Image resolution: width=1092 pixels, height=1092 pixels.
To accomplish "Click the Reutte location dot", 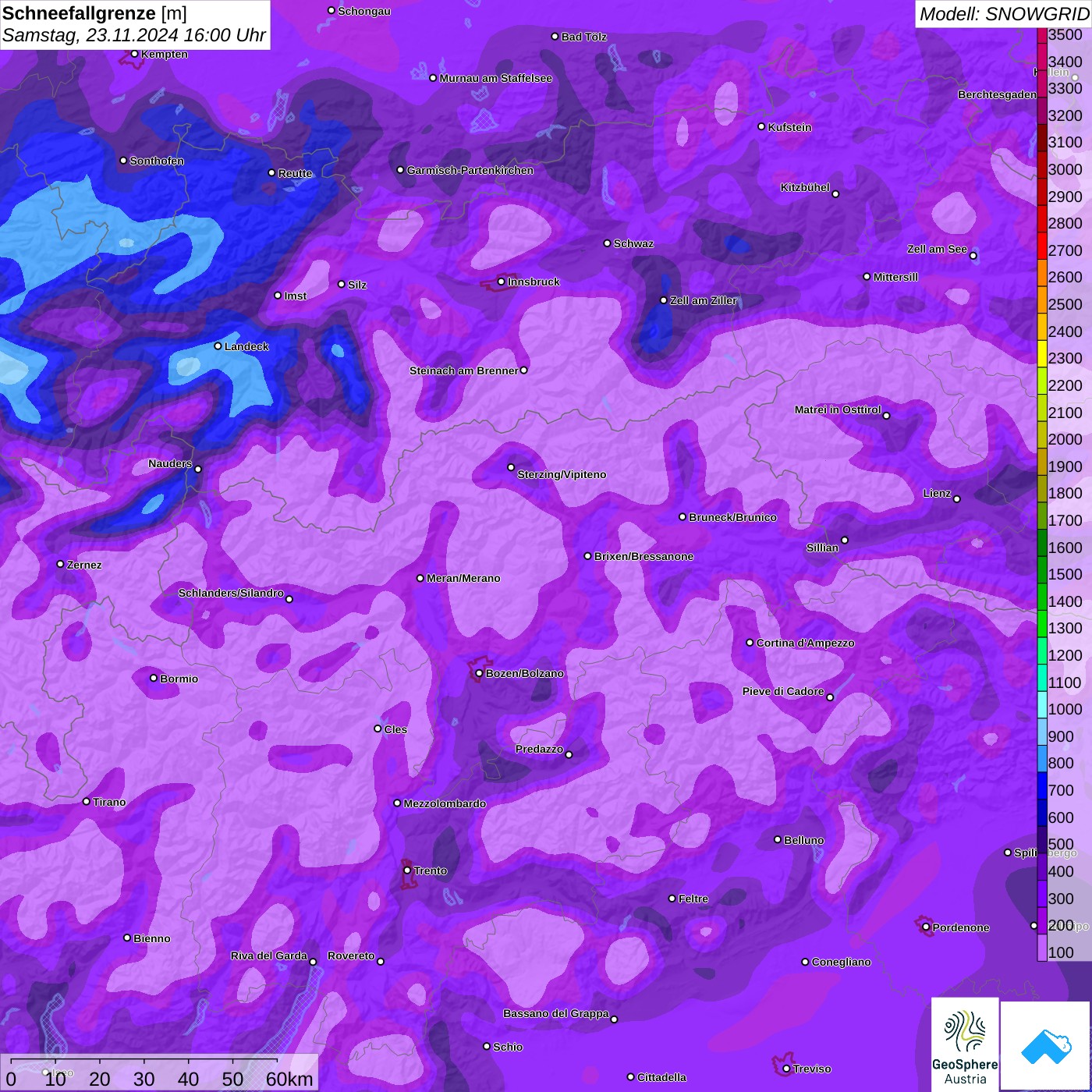I will tap(271, 173).
